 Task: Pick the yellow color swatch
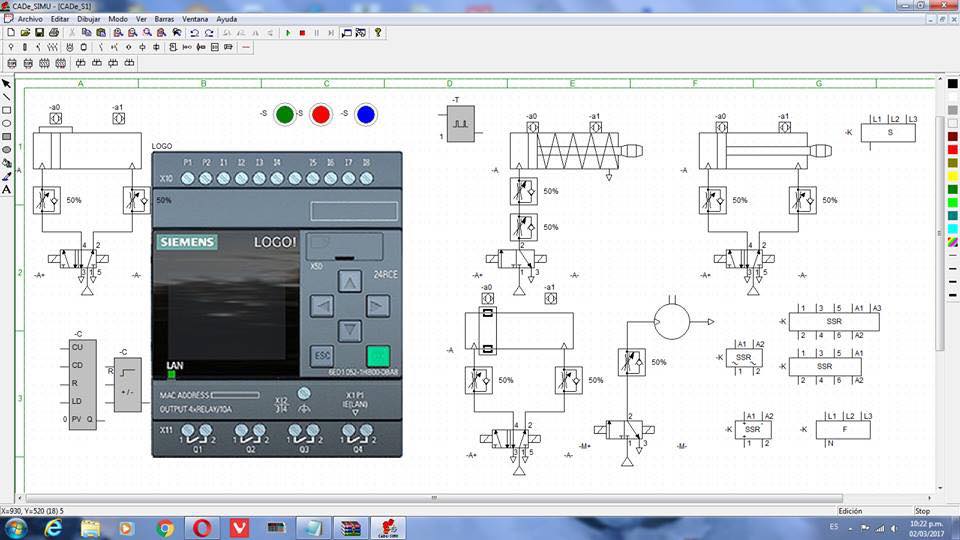953,176
